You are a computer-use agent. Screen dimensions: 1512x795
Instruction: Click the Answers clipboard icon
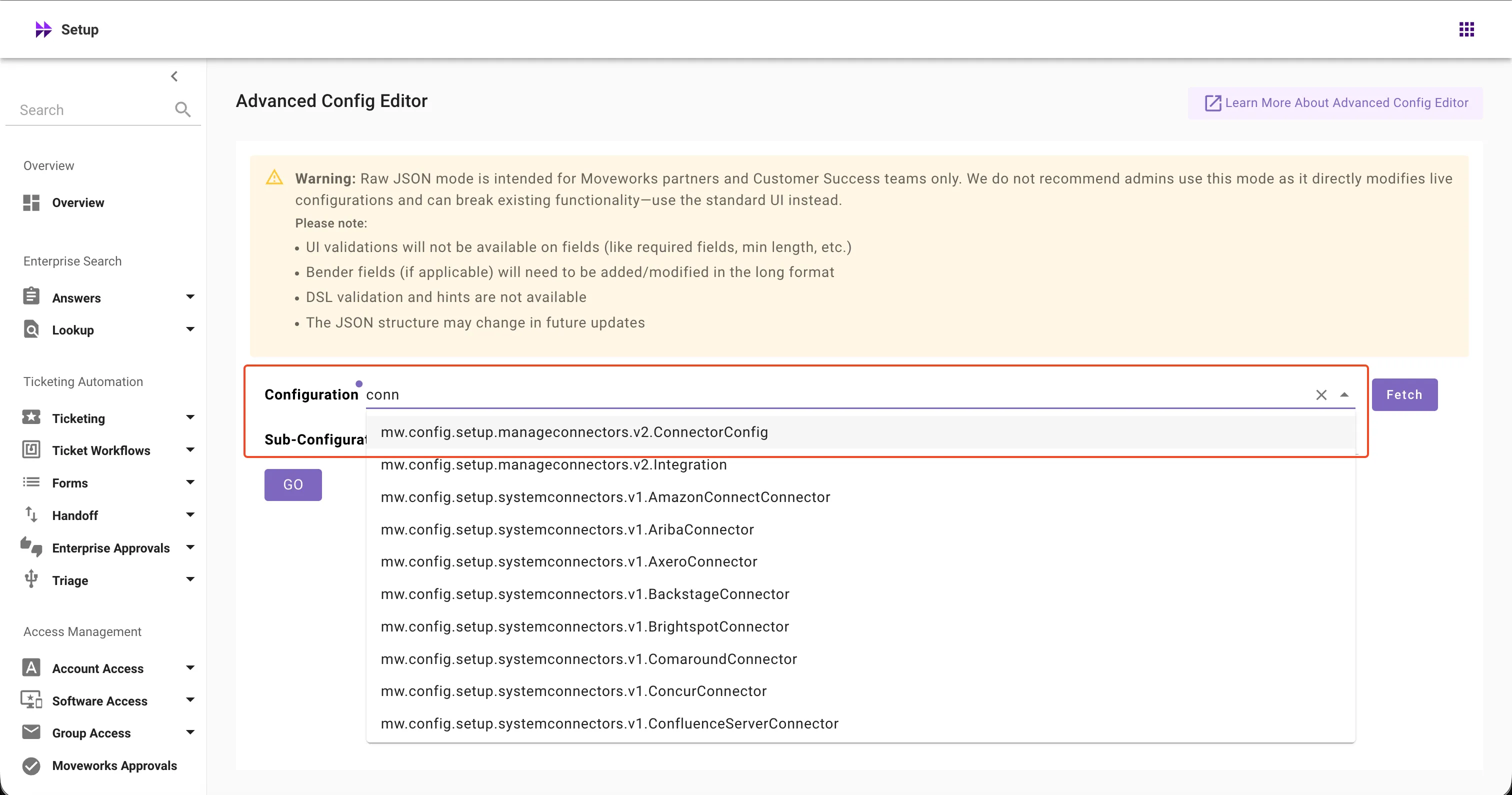tap(31, 296)
